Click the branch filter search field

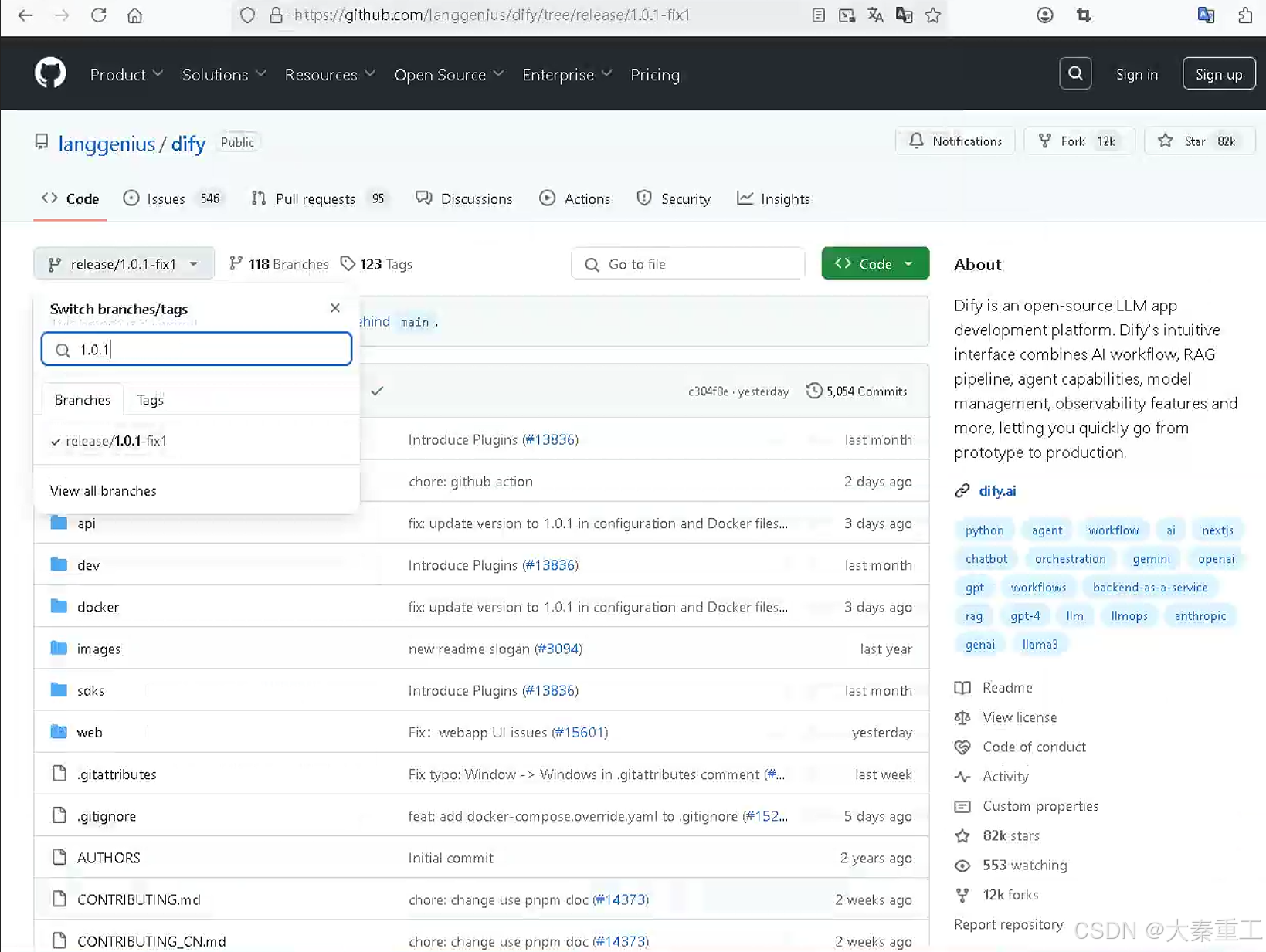click(196, 349)
